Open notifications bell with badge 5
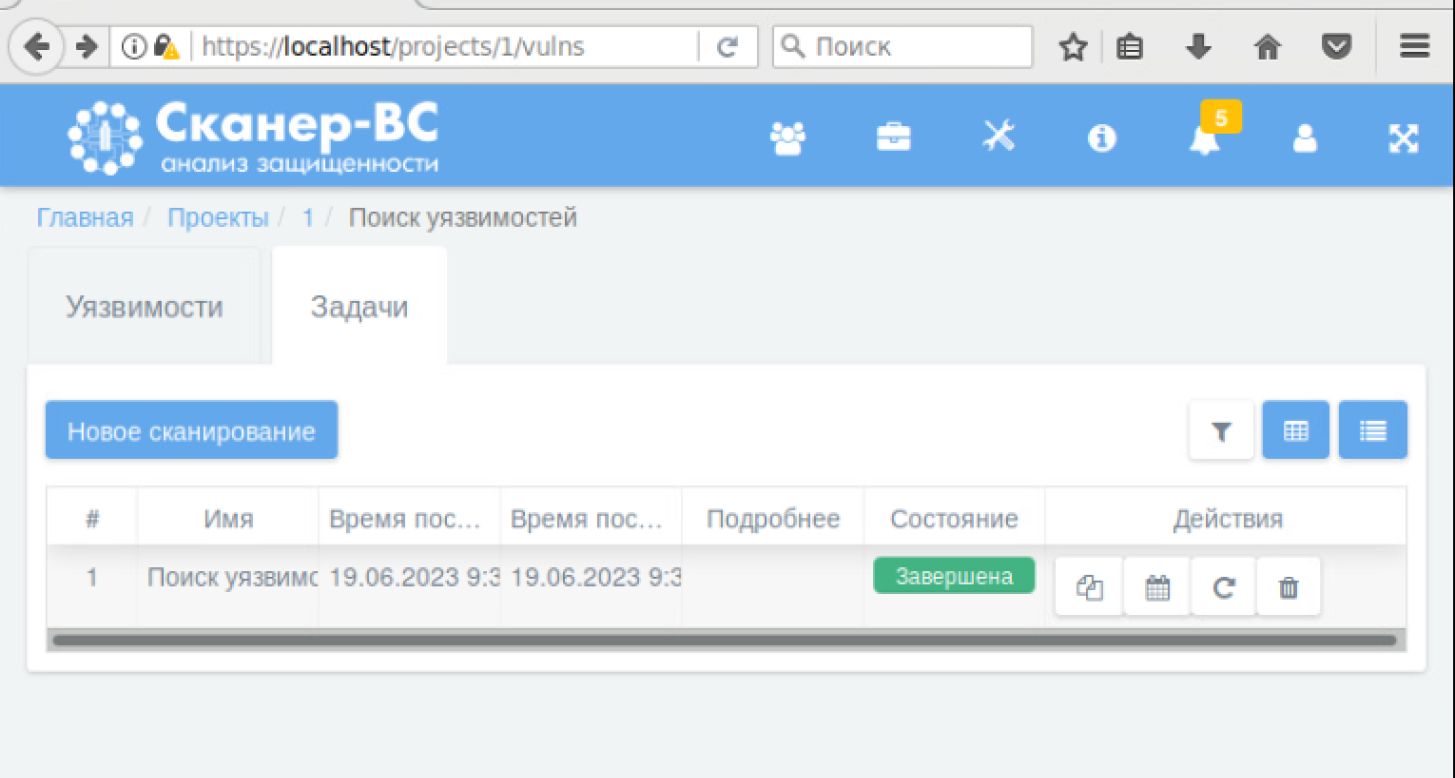This screenshot has height=778, width=1455. pos(1205,139)
